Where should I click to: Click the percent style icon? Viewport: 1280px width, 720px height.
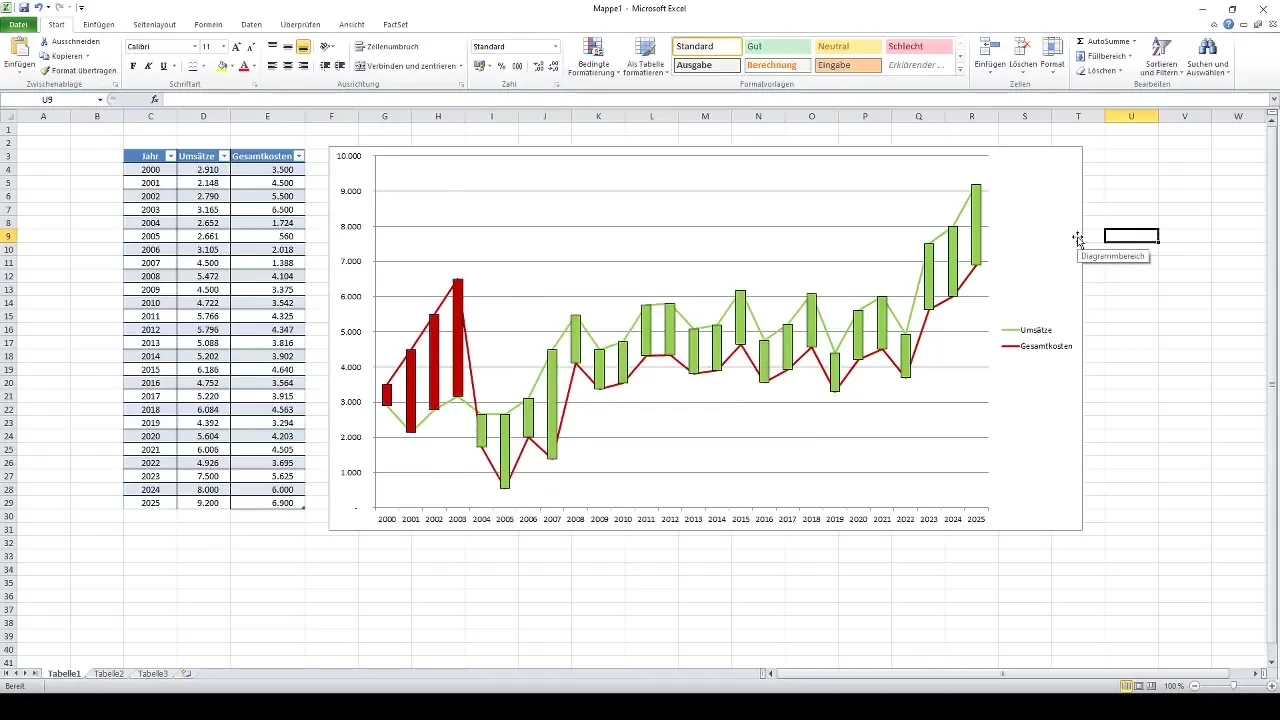[x=502, y=66]
